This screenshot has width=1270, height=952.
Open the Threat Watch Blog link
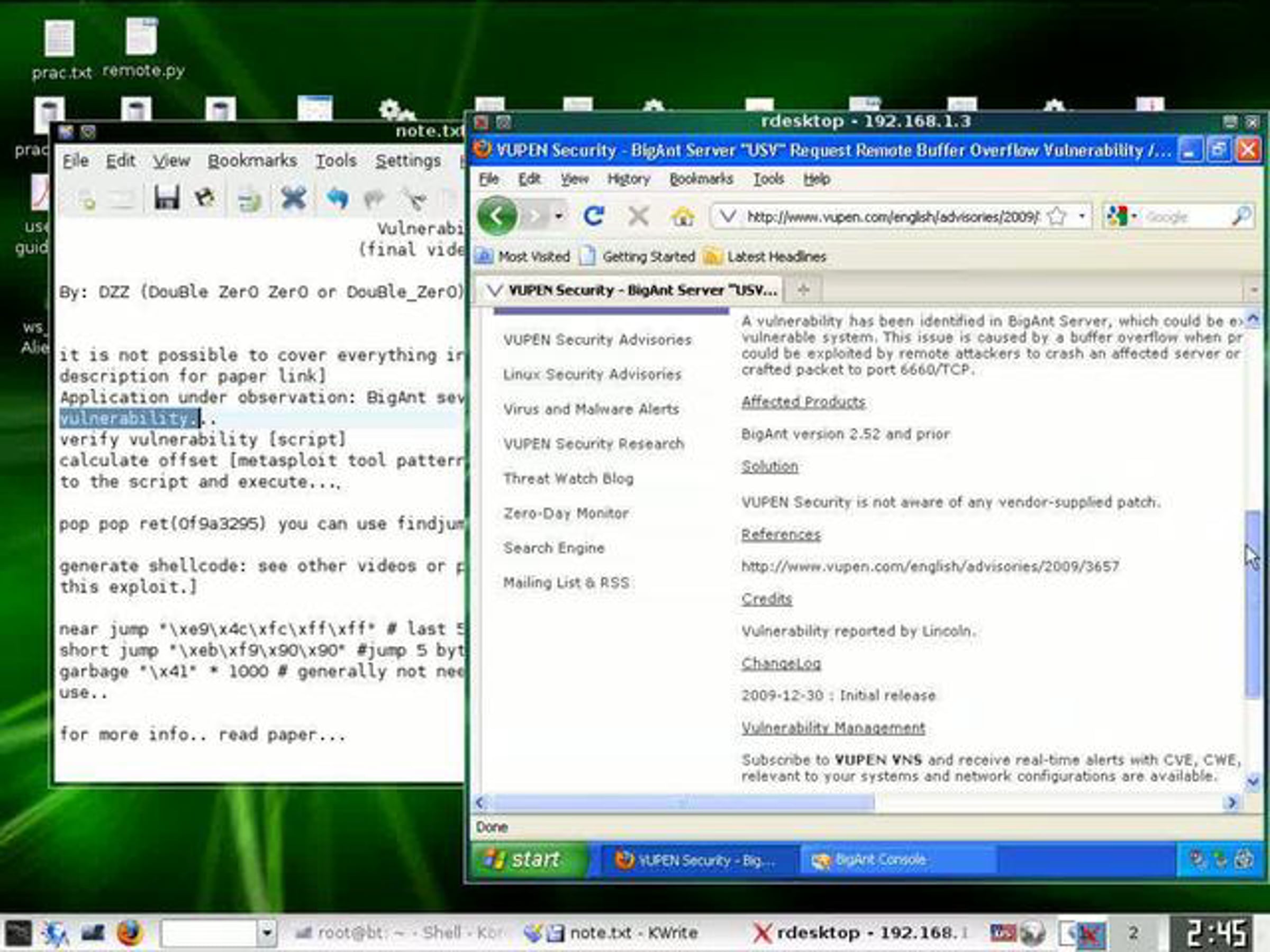(x=568, y=479)
